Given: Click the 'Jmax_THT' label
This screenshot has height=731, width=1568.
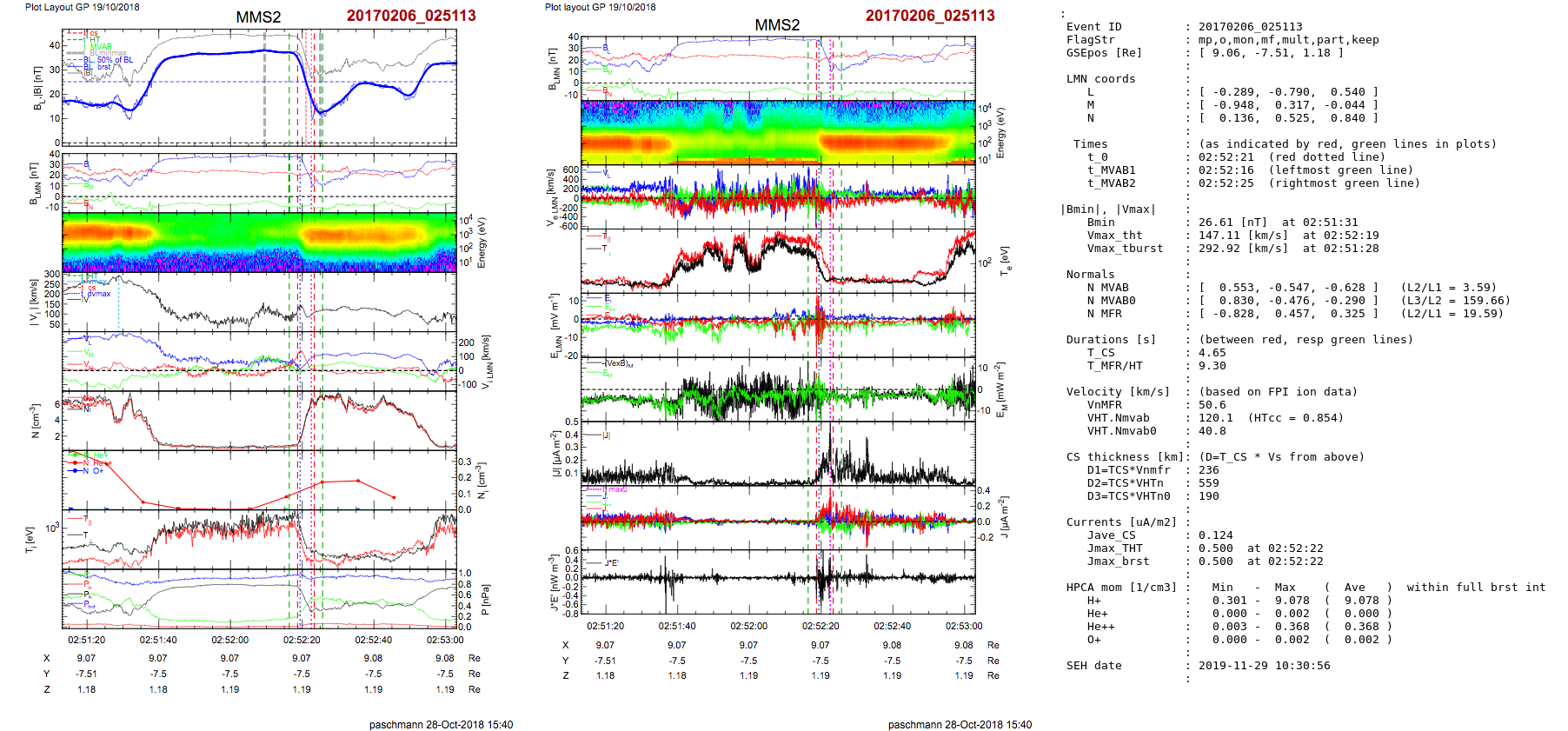Looking at the screenshot, I should (x=1114, y=548).
